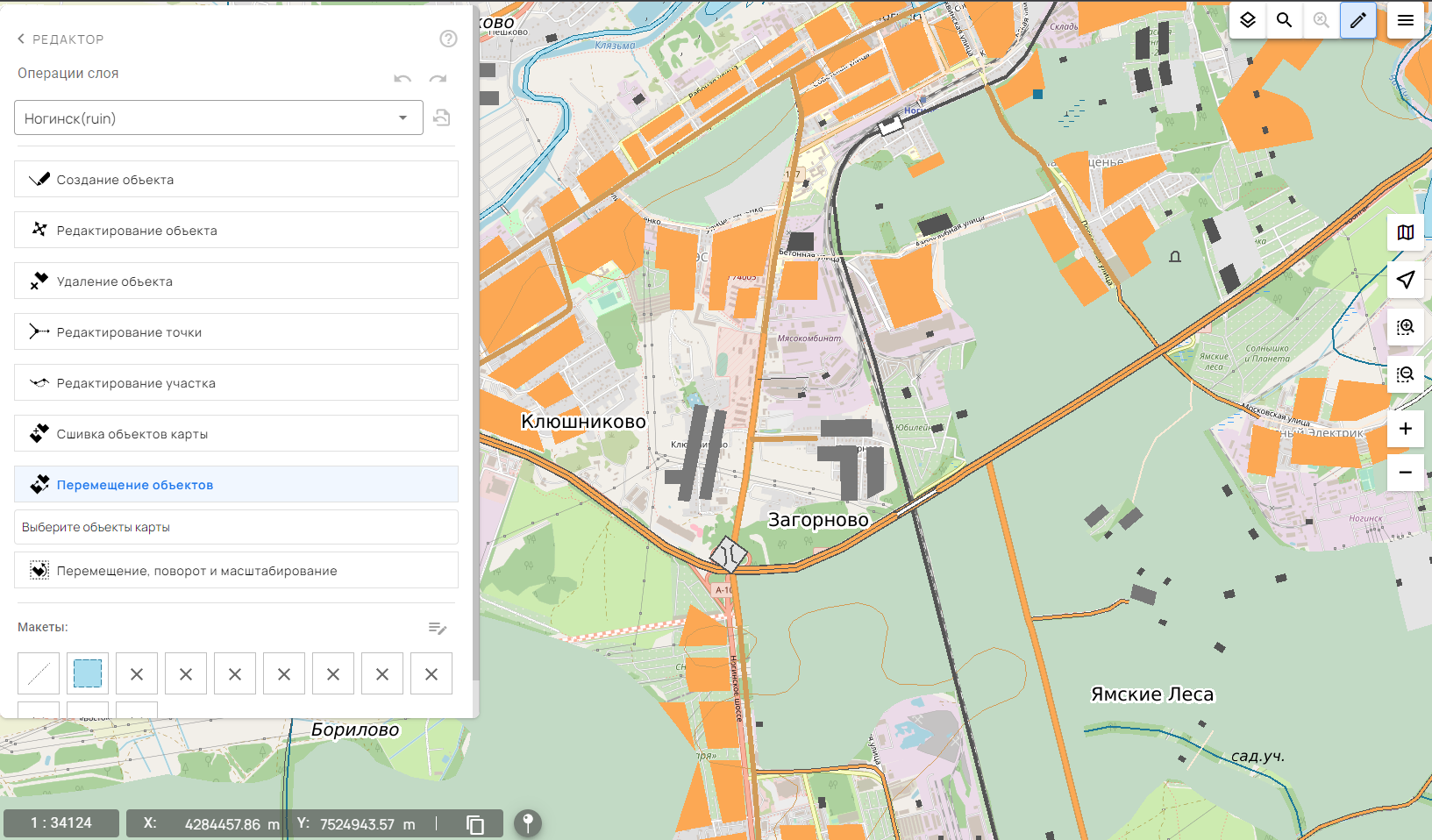Copy coordinates using the clipboard icon
This screenshot has width=1432, height=840.
pos(475,824)
